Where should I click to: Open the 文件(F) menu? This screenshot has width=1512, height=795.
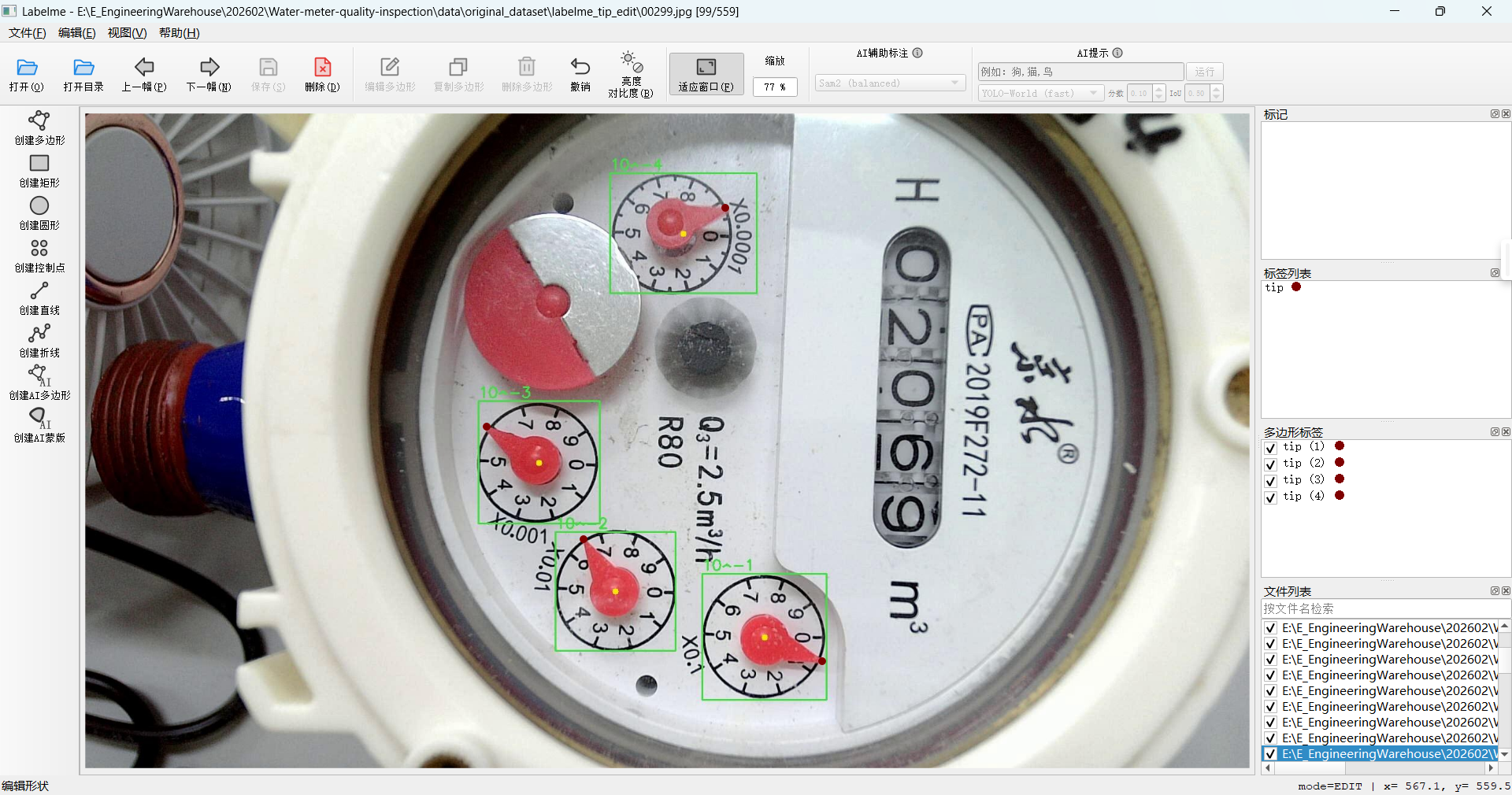(28, 33)
